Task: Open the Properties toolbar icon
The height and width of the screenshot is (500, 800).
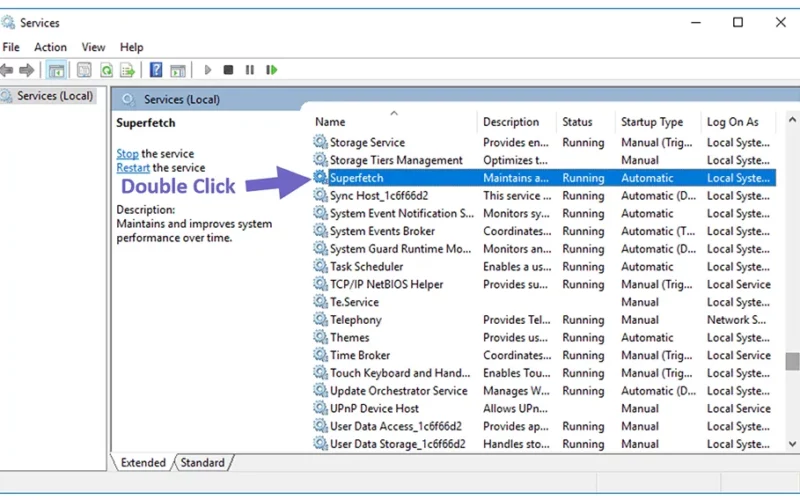Action: point(84,70)
